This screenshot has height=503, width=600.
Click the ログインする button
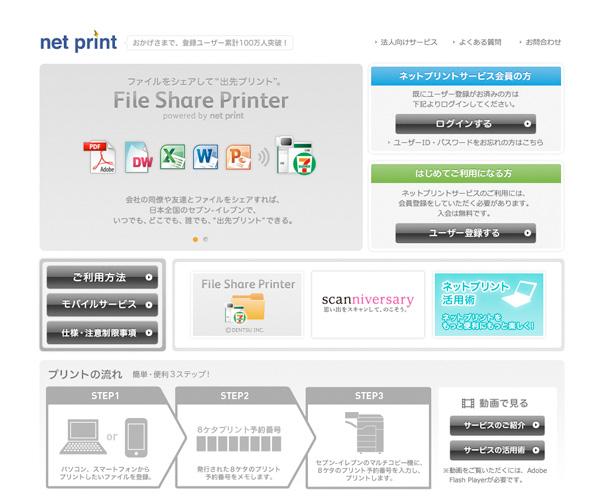point(465,124)
